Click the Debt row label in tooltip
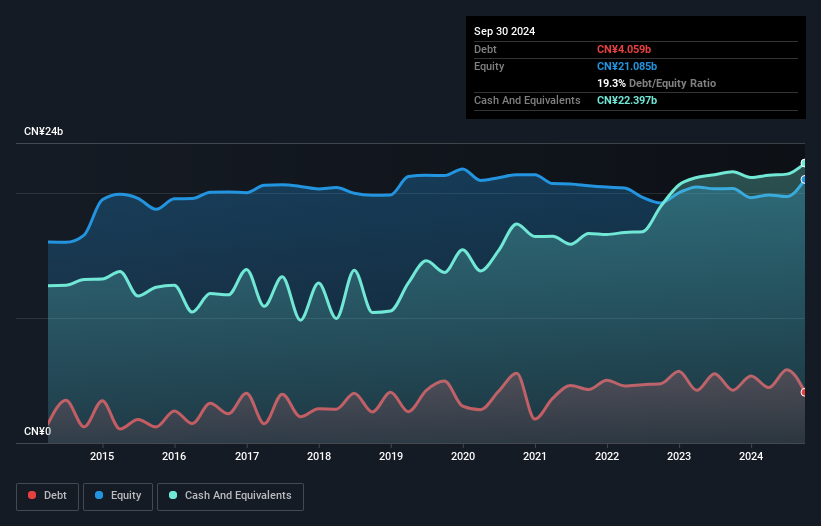The height and width of the screenshot is (526, 821). (x=485, y=49)
